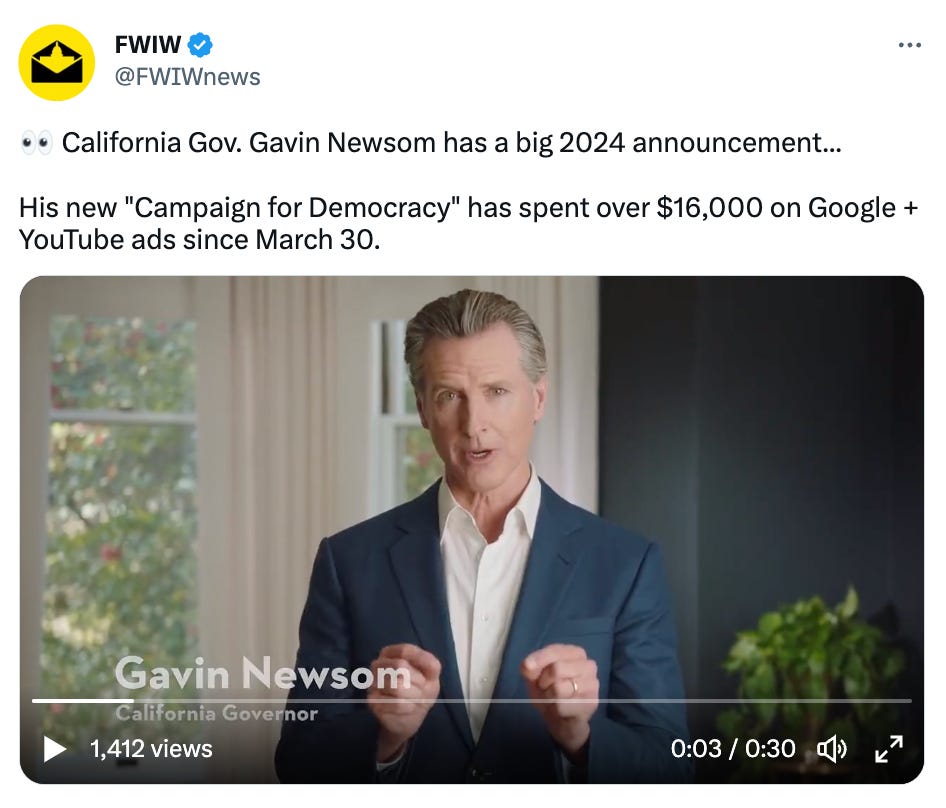Click the 0:03 / 0:30 time display
Screen dimensions: 946x808
pyautogui.click(x=733, y=749)
